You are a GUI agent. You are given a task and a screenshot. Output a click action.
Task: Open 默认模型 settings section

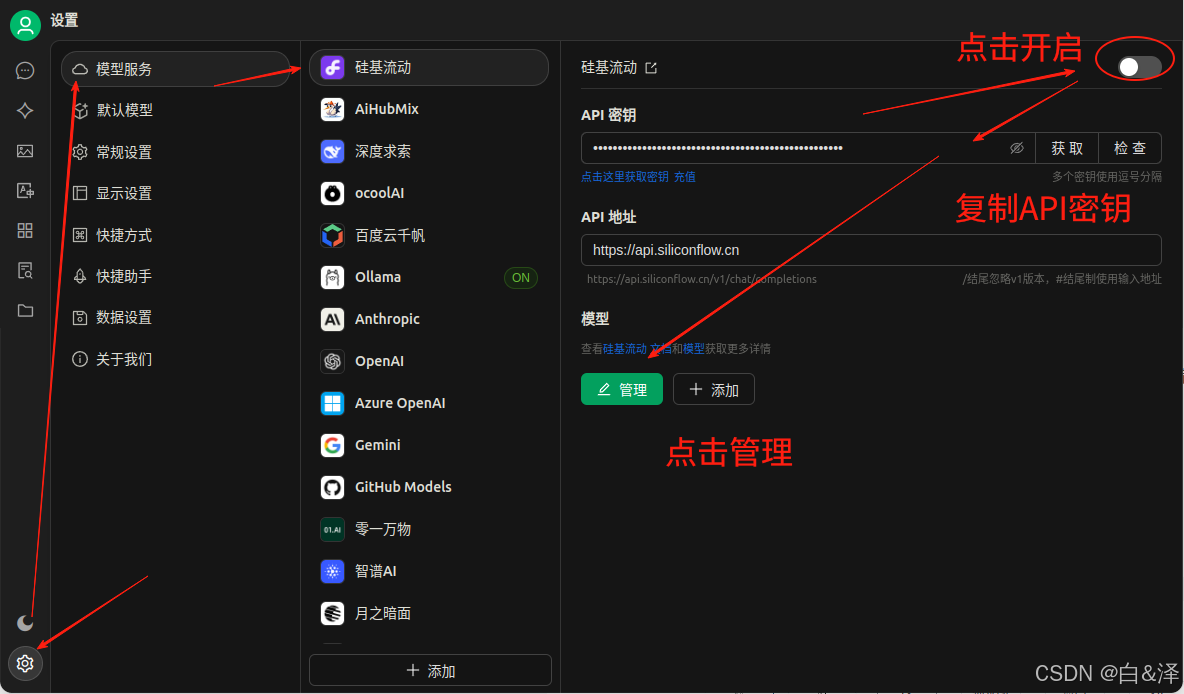tap(175, 110)
